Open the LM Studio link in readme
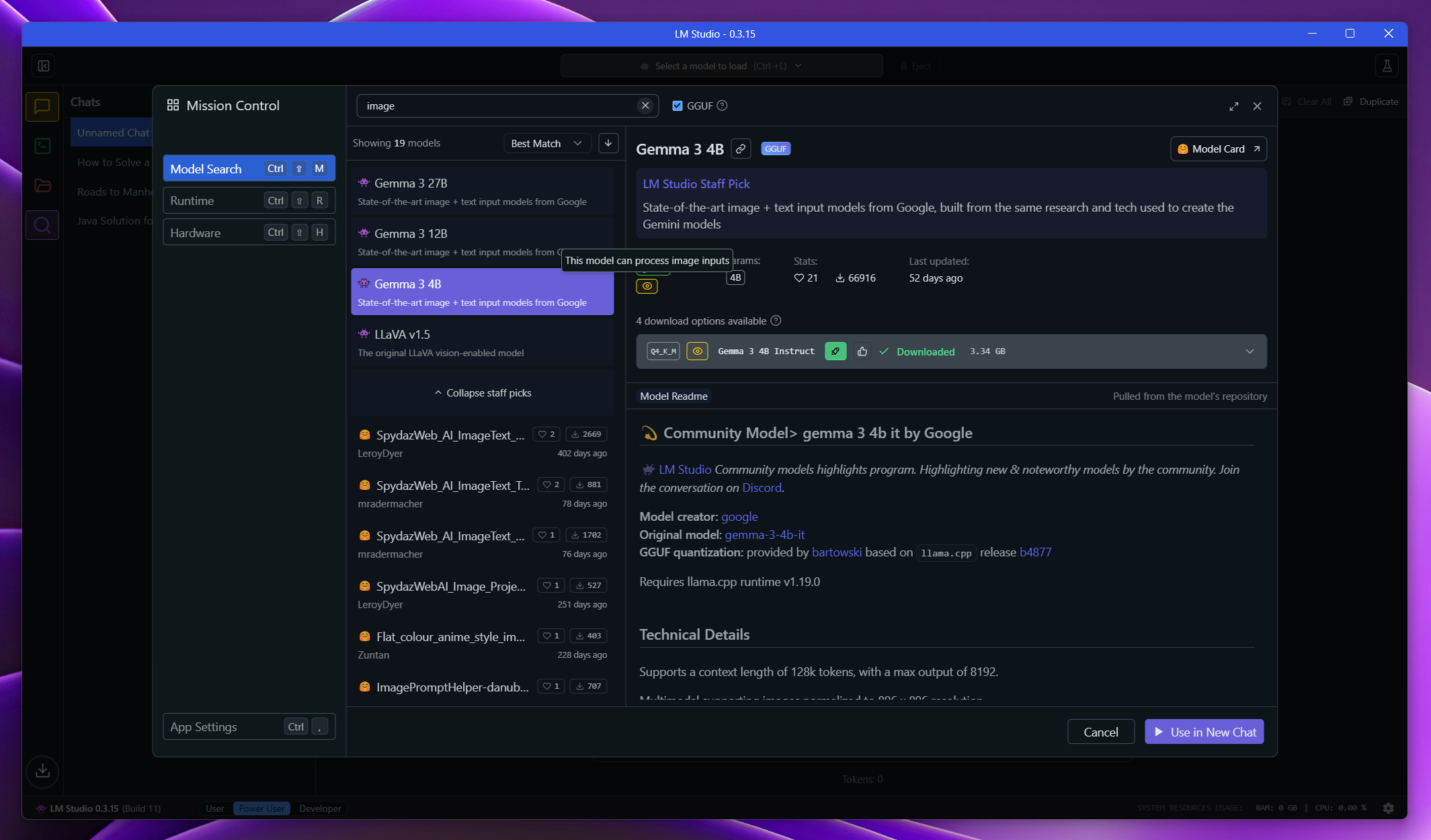The image size is (1431, 840). coord(685,470)
